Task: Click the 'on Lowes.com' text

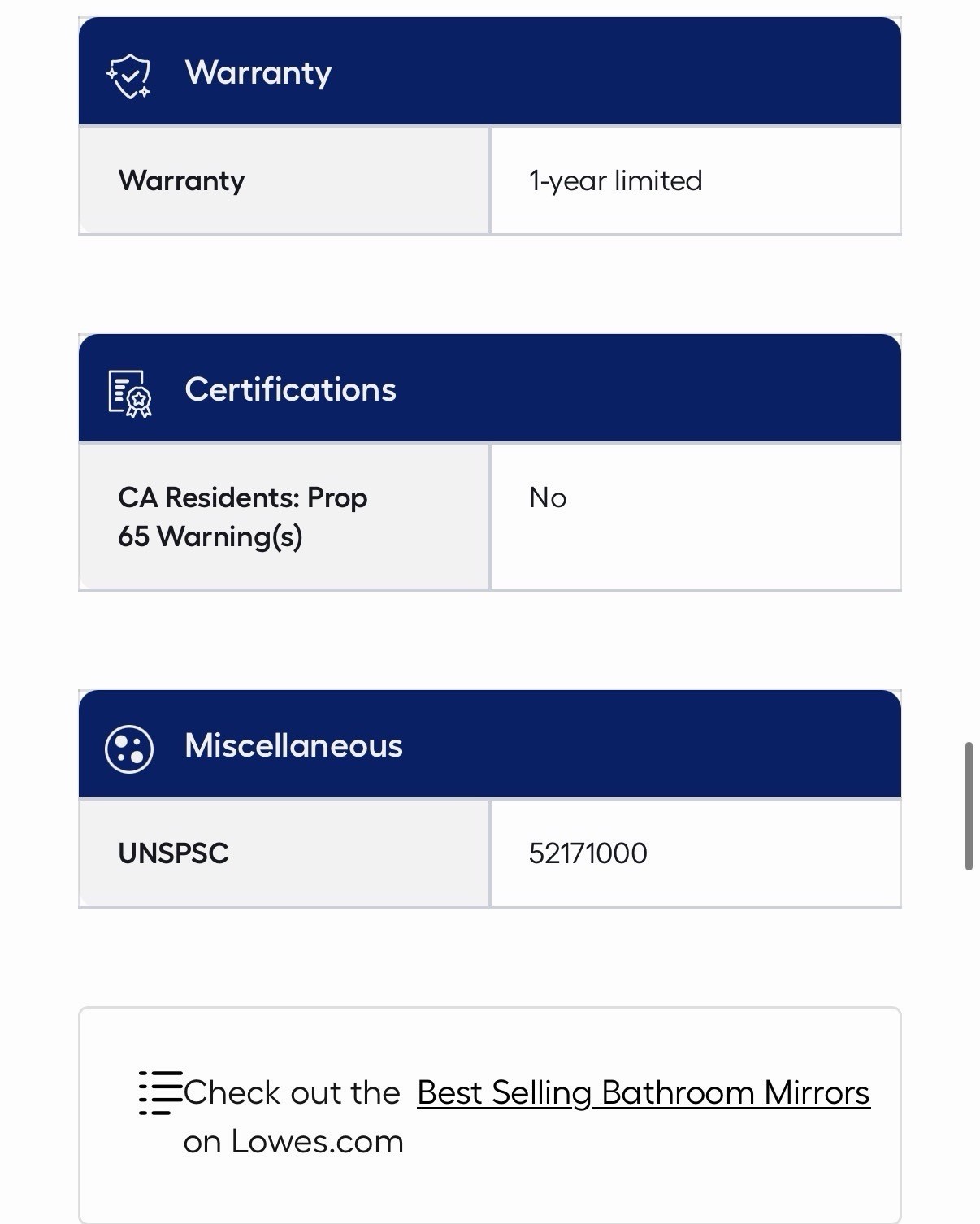Action: coord(293,1142)
